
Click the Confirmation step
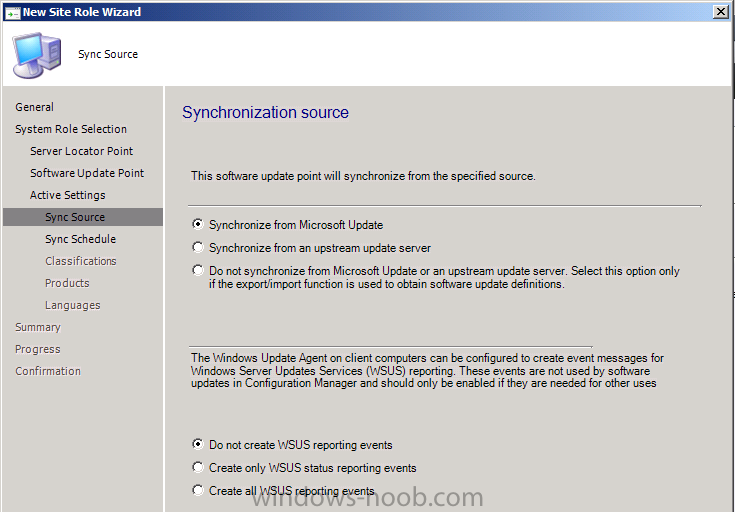[48, 371]
